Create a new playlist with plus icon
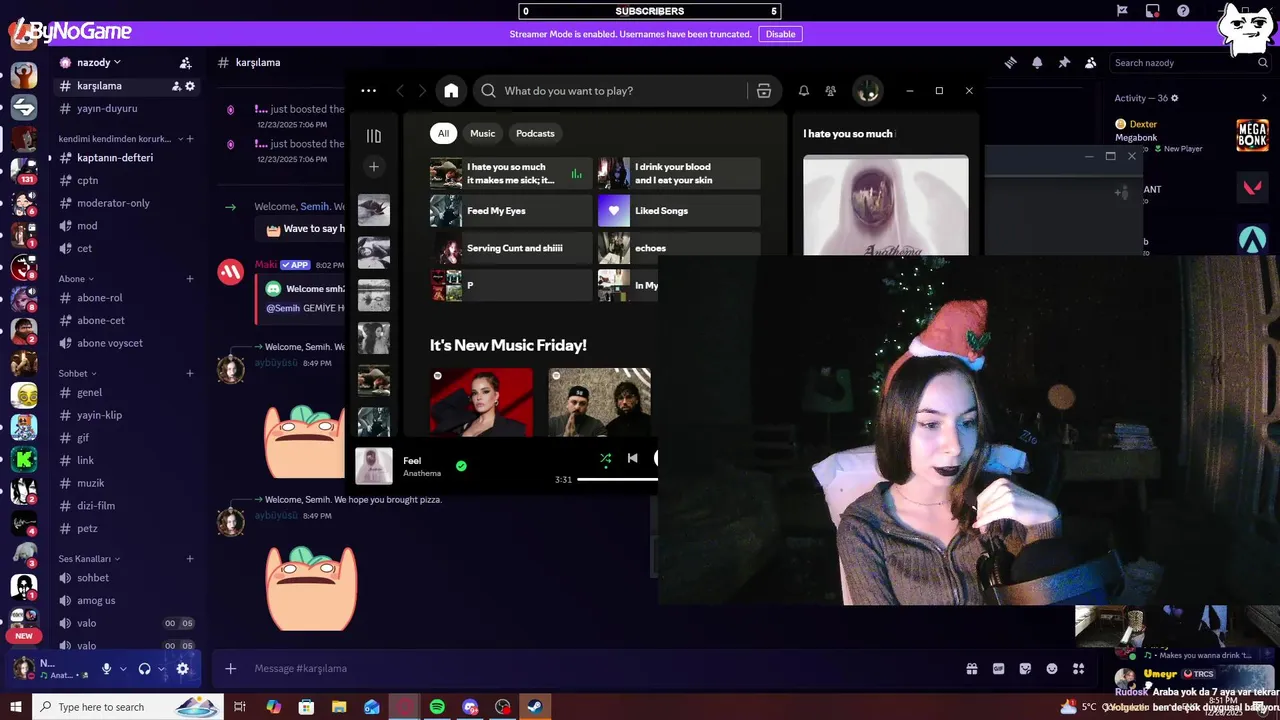Image resolution: width=1280 pixels, height=720 pixels. 374,167
